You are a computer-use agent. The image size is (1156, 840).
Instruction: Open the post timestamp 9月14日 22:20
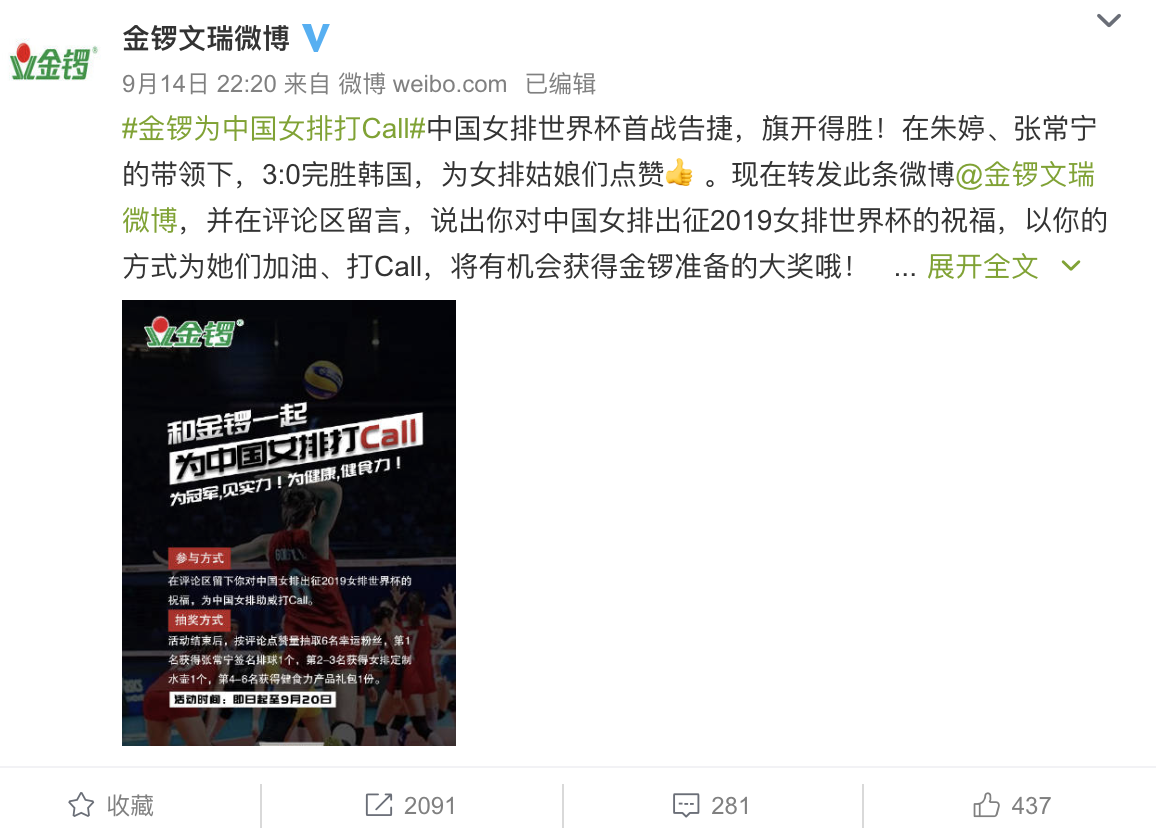[199, 84]
